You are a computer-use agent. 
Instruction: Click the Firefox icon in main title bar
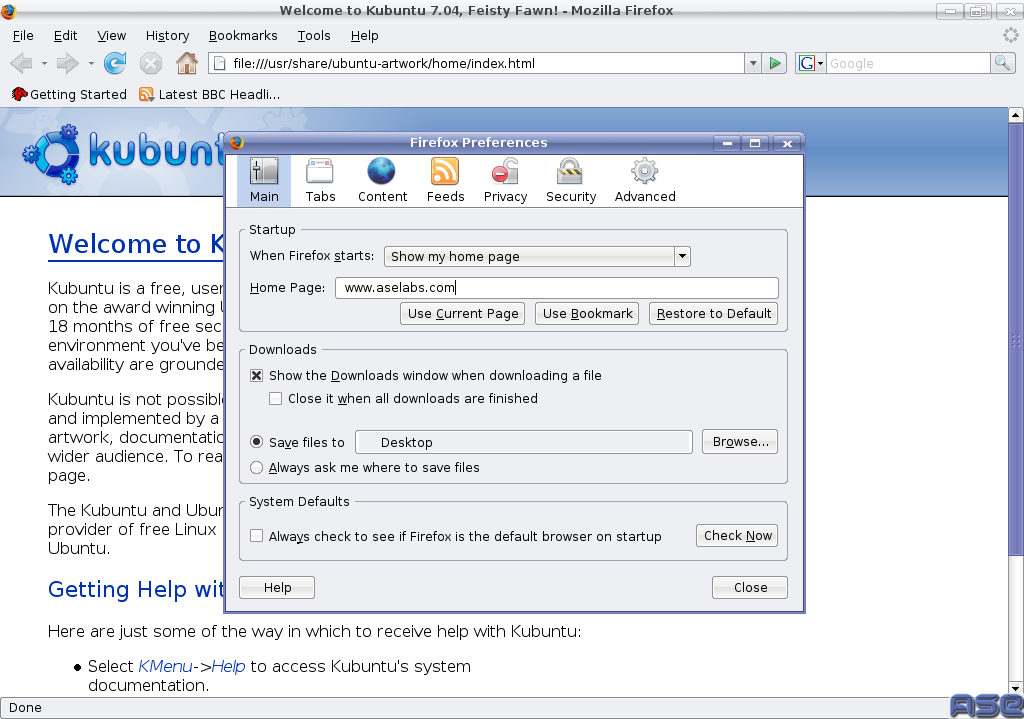(8, 10)
